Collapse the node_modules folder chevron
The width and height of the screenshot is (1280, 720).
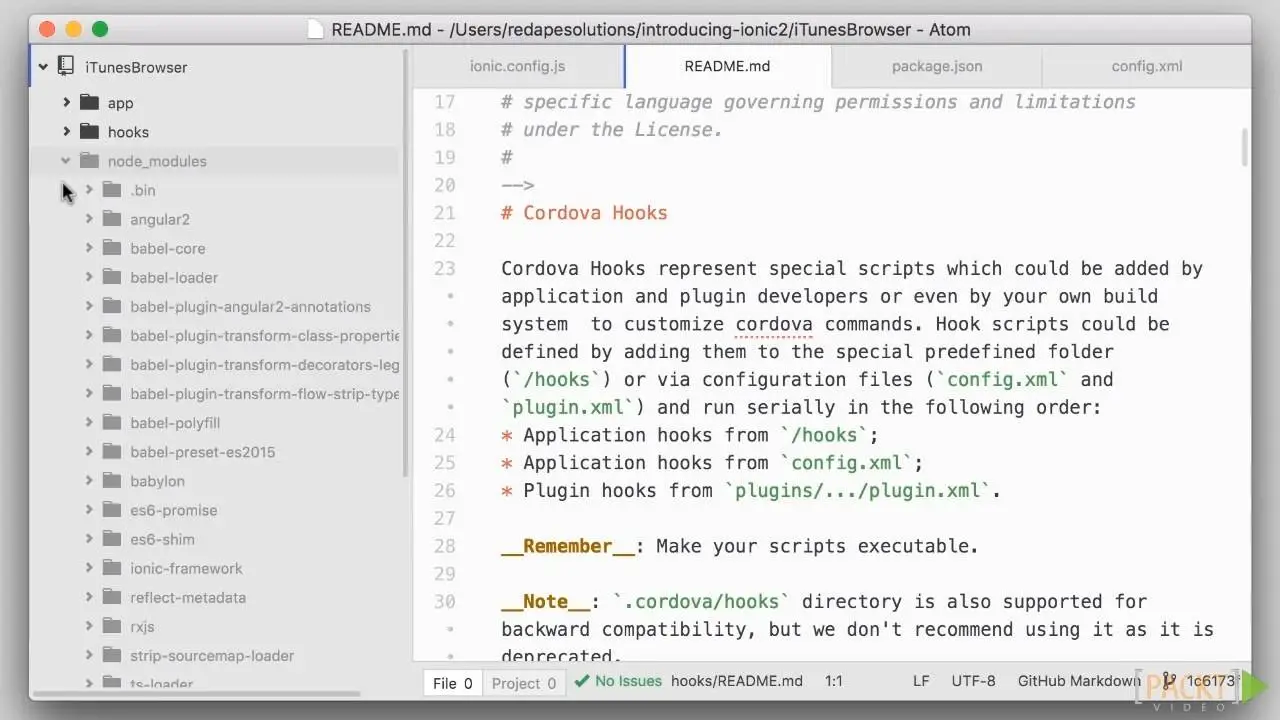(x=66, y=160)
